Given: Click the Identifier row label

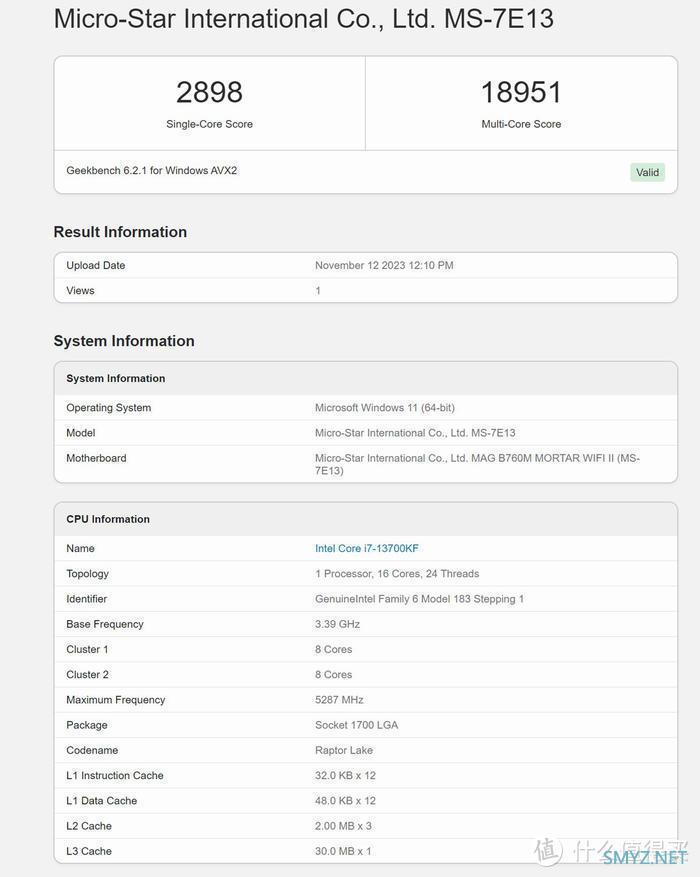Looking at the screenshot, I should (86, 599).
